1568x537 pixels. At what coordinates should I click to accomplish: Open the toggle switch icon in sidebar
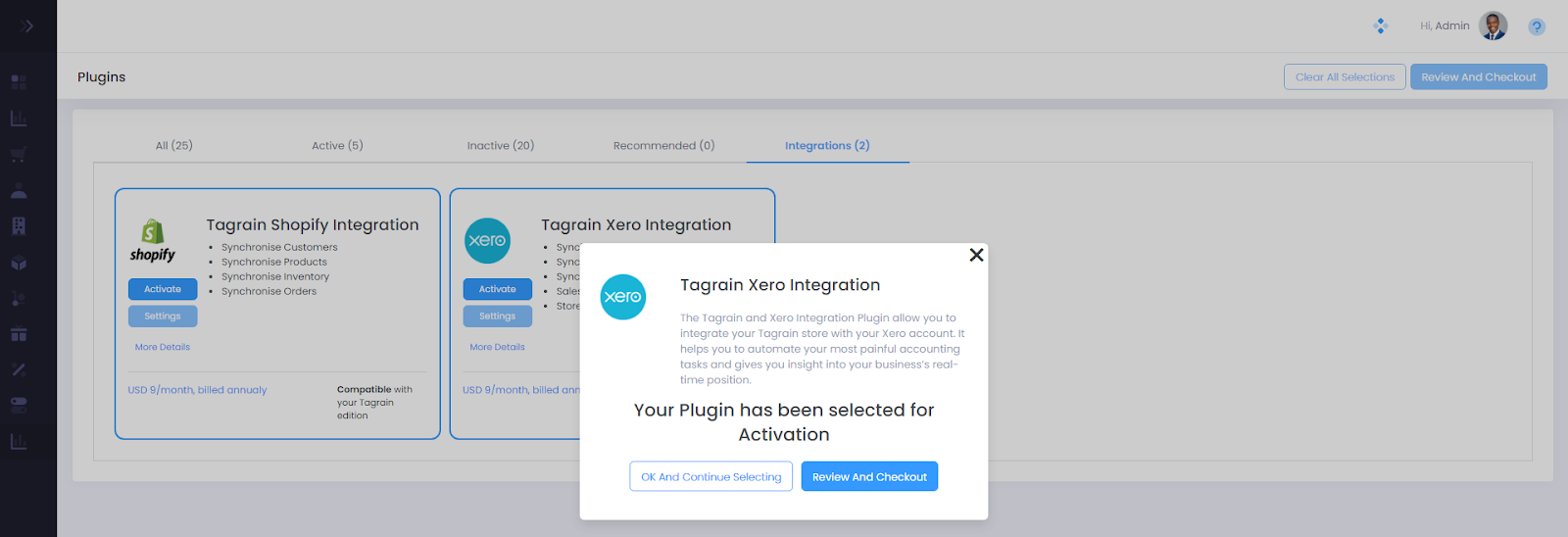pyautogui.click(x=19, y=405)
